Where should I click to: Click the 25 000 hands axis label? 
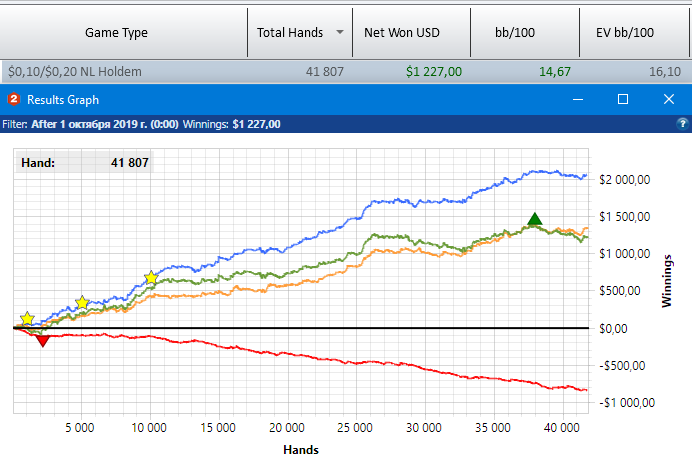coord(355,428)
